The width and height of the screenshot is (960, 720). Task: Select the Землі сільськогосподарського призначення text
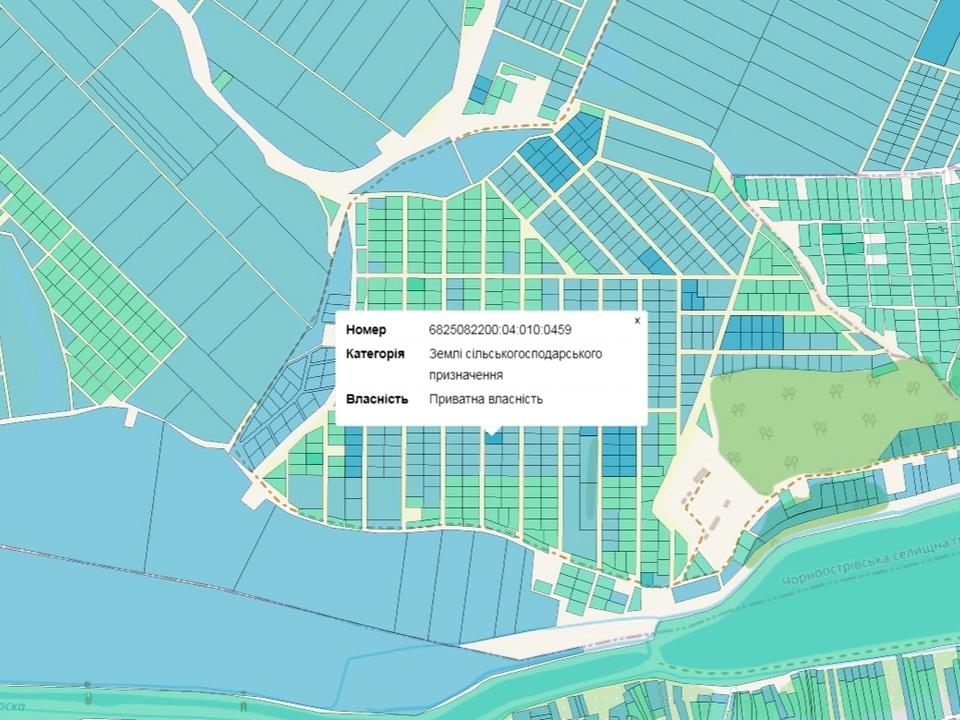point(515,364)
